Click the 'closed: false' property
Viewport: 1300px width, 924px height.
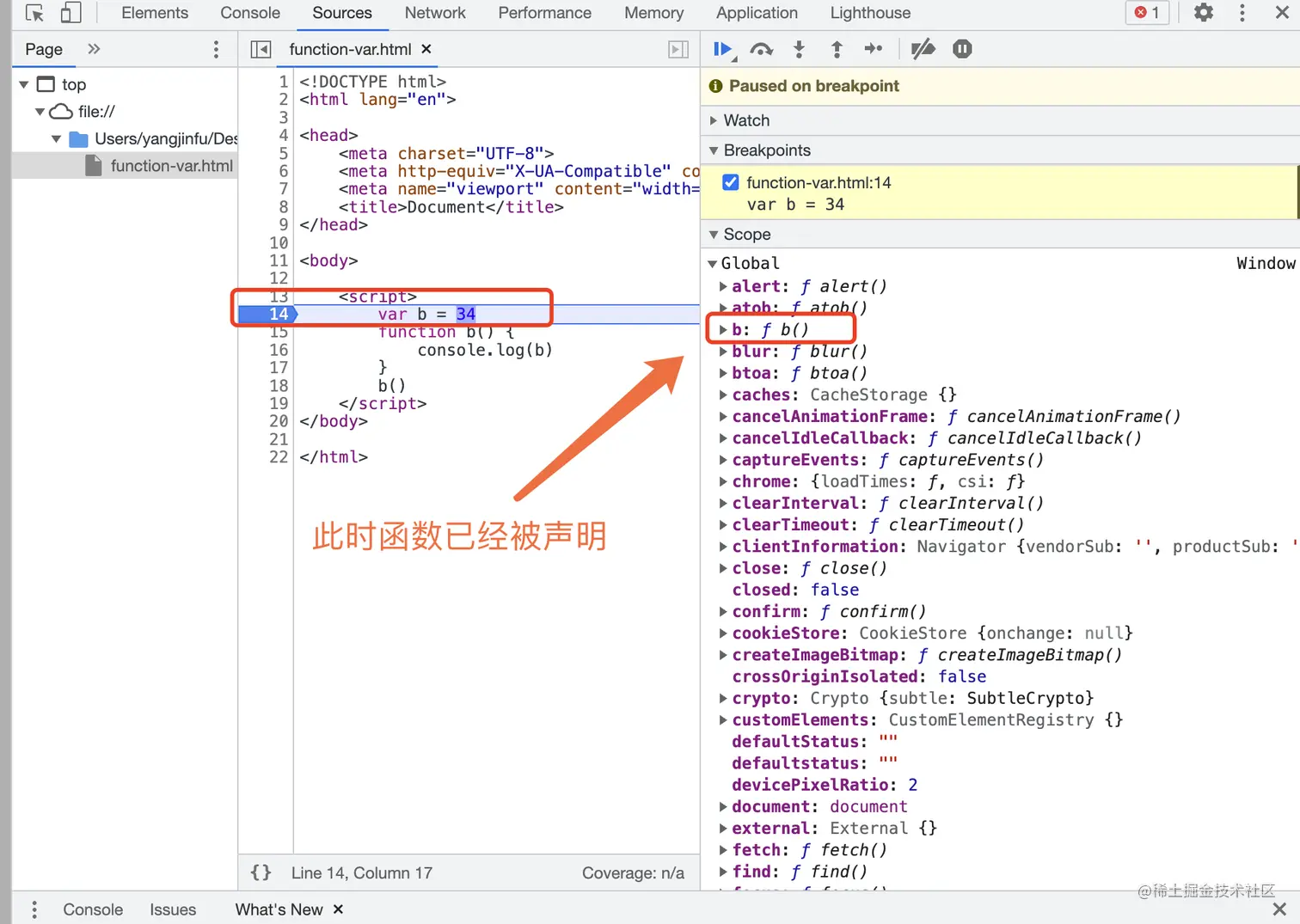[x=795, y=590]
